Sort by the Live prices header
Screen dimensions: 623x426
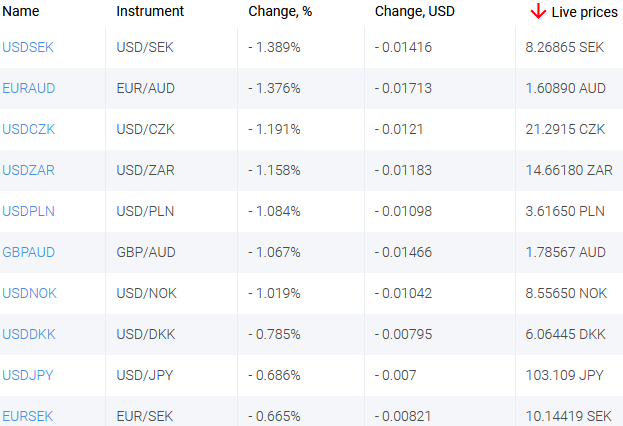point(585,11)
